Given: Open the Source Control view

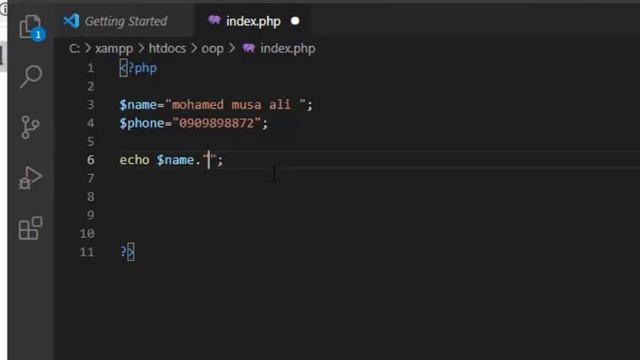Looking at the screenshot, I should 30,127.
